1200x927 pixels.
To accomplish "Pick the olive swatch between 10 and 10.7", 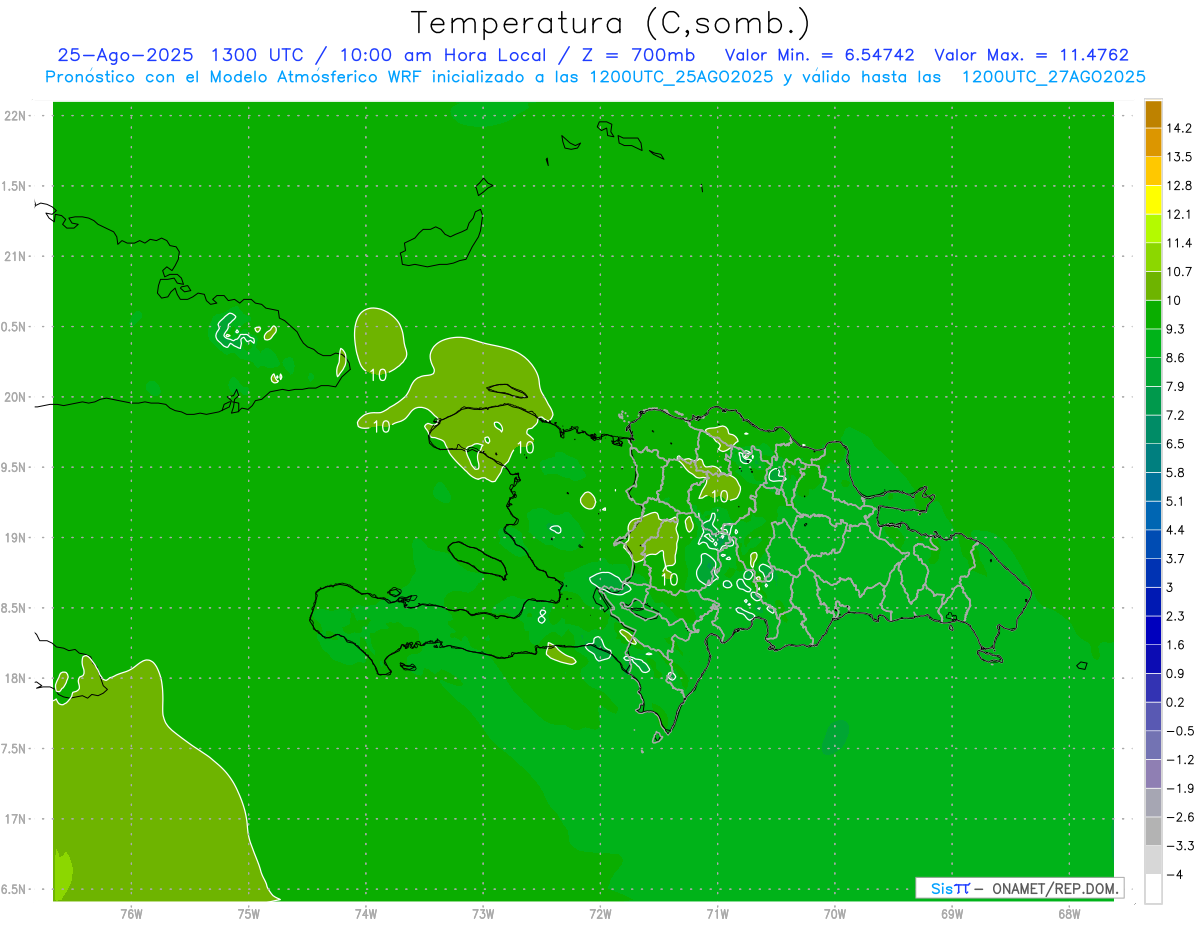I will click(1153, 286).
